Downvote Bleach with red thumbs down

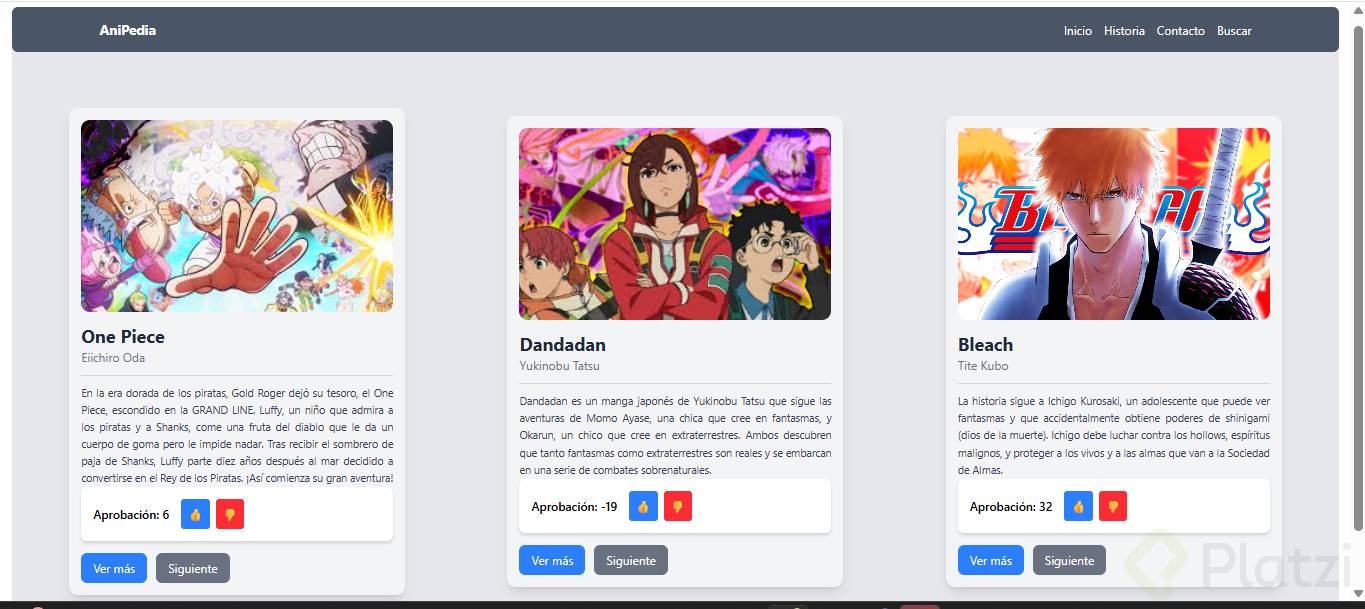coord(1113,506)
